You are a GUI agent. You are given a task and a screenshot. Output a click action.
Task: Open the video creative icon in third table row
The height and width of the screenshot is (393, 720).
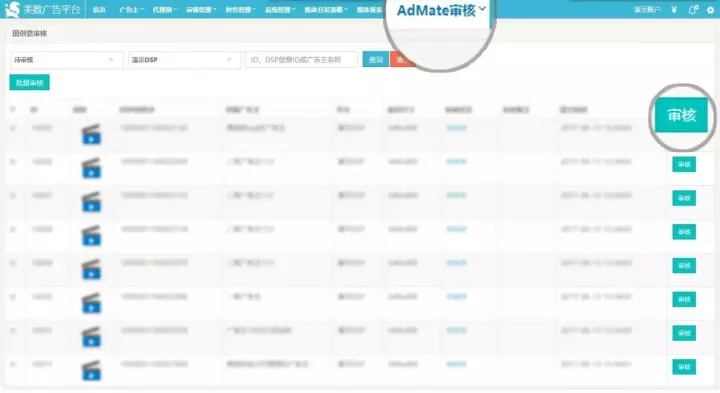pyautogui.click(x=91, y=202)
